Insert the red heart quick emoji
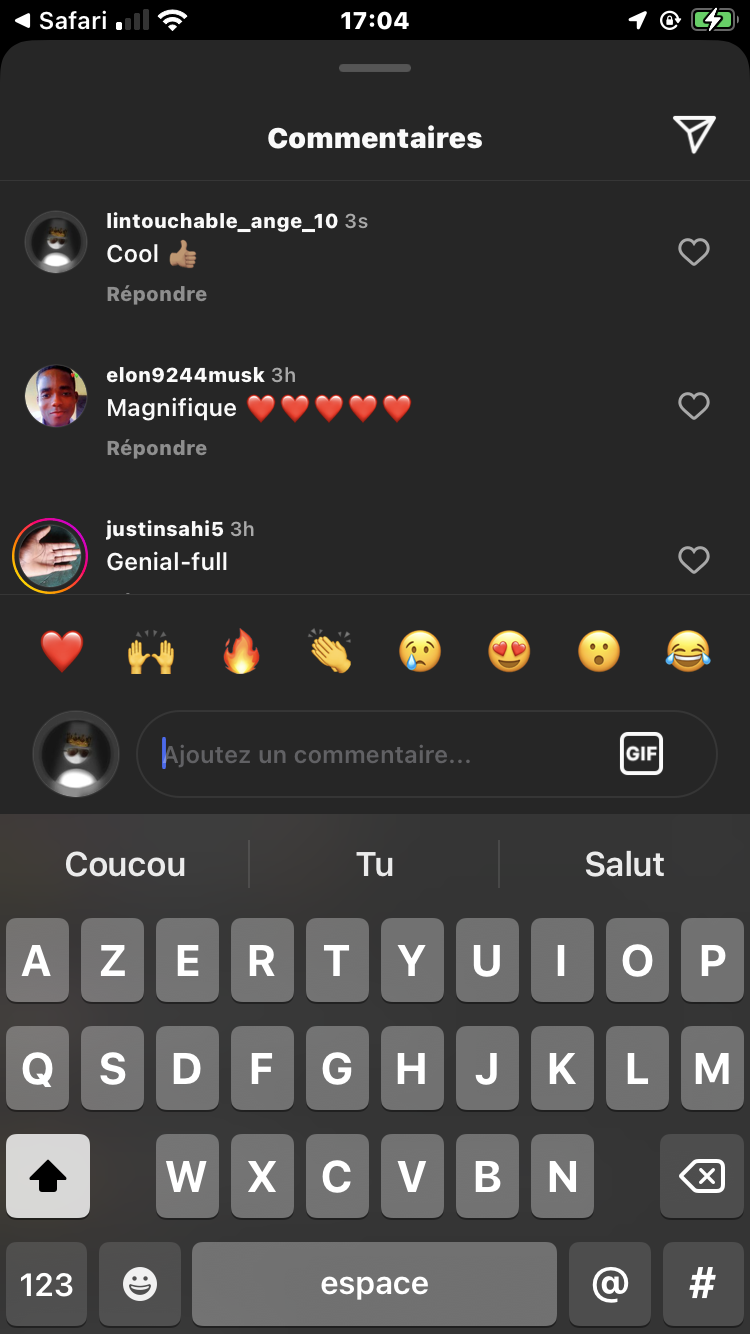The height and width of the screenshot is (1334, 750). [x=62, y=653]
